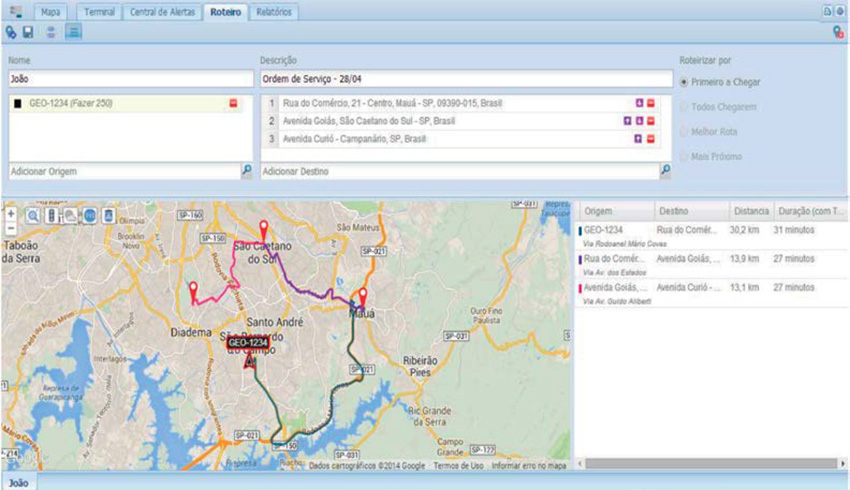Click the round blue map tool icon
This screenshot has width=850, height=490.
click(x=90, y=216)
